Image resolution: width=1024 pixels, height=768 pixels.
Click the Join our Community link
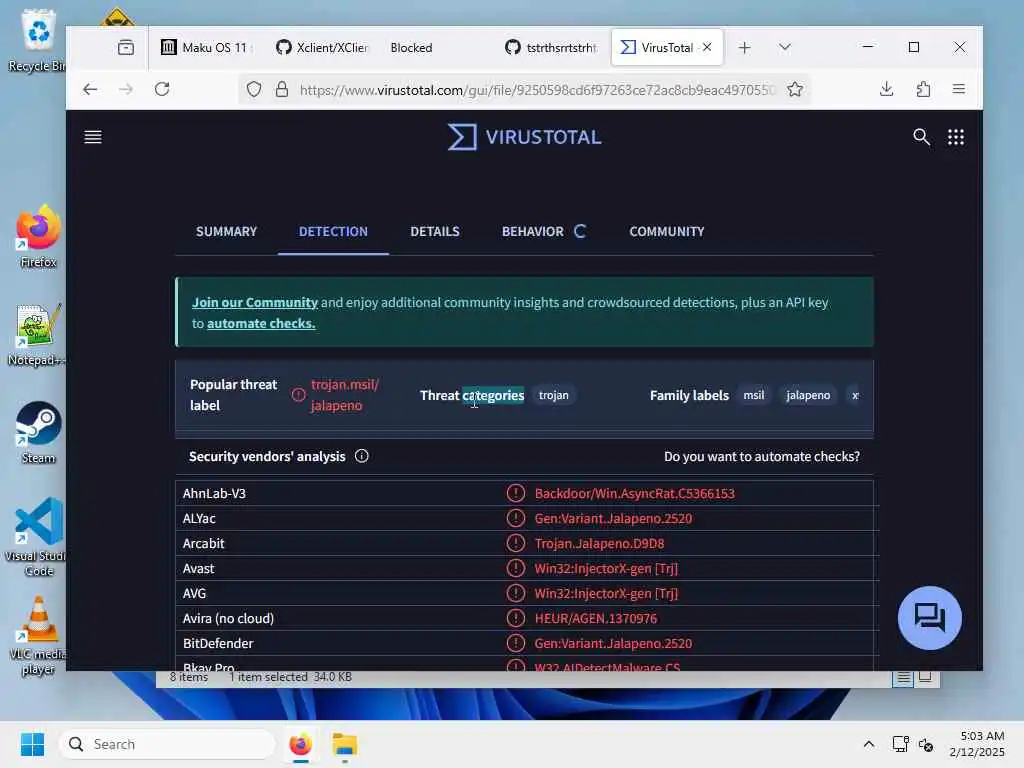[x=255, y=302]
